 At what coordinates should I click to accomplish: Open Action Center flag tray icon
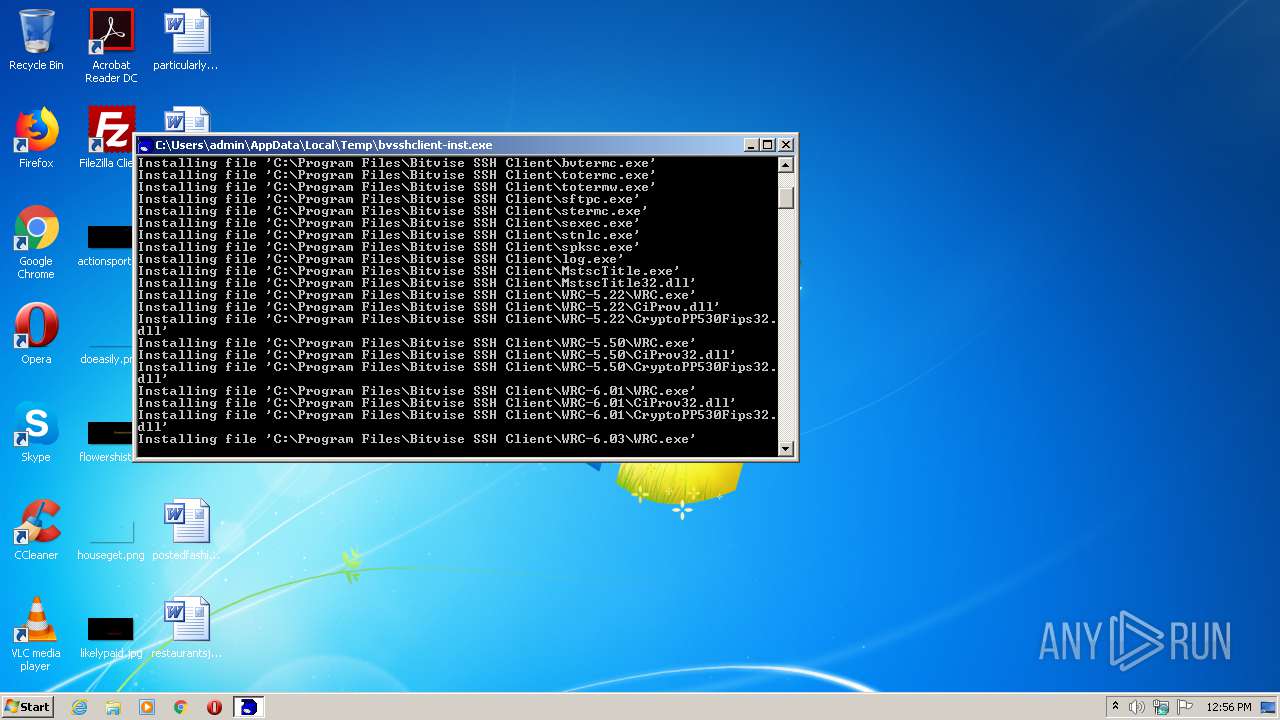(x=1185, y=707)
